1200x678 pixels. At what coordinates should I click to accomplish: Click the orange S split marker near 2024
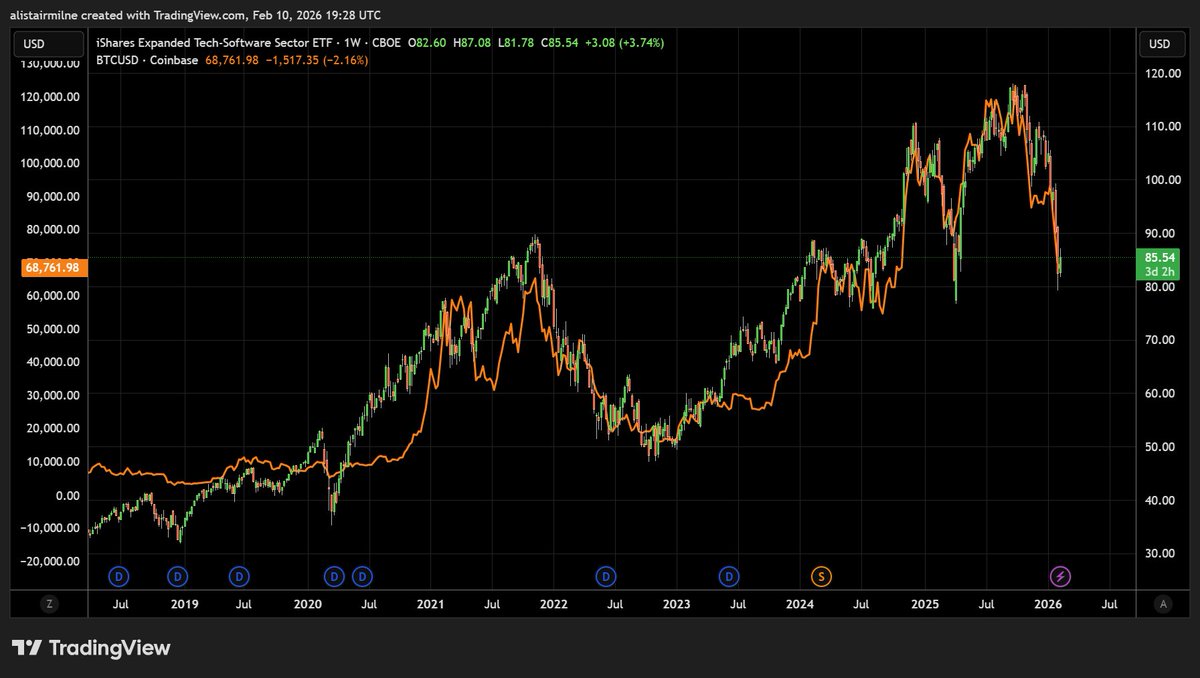tap(819, 576)
